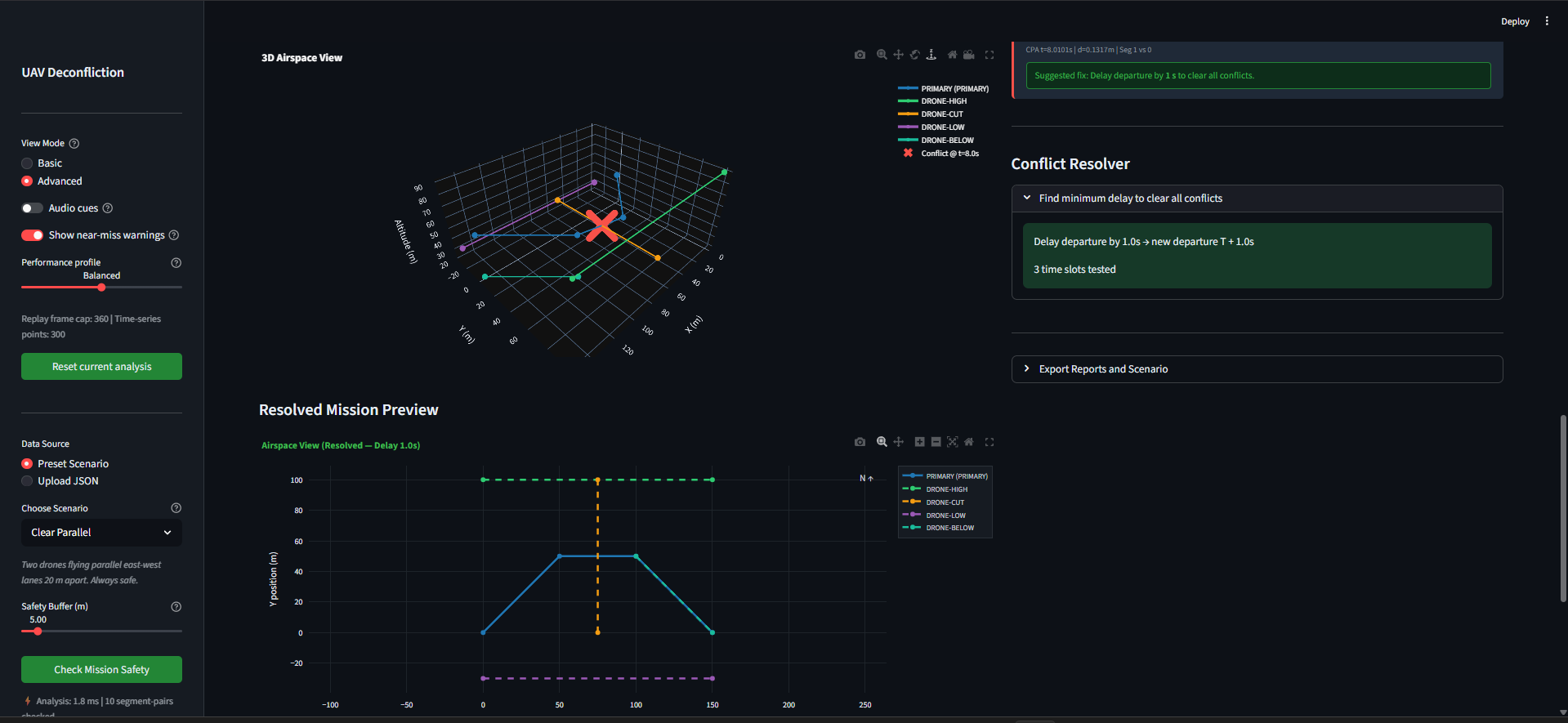Expand Export Reports and Scenario section
The image size is (1568, 723).
[x=1257, y=369]
